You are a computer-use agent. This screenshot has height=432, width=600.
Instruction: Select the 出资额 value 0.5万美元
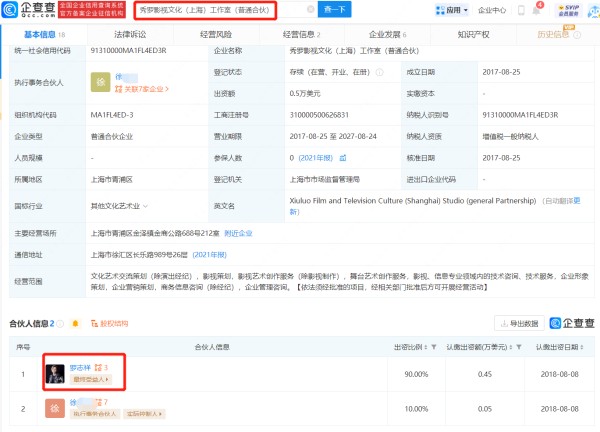pos(305,94)
